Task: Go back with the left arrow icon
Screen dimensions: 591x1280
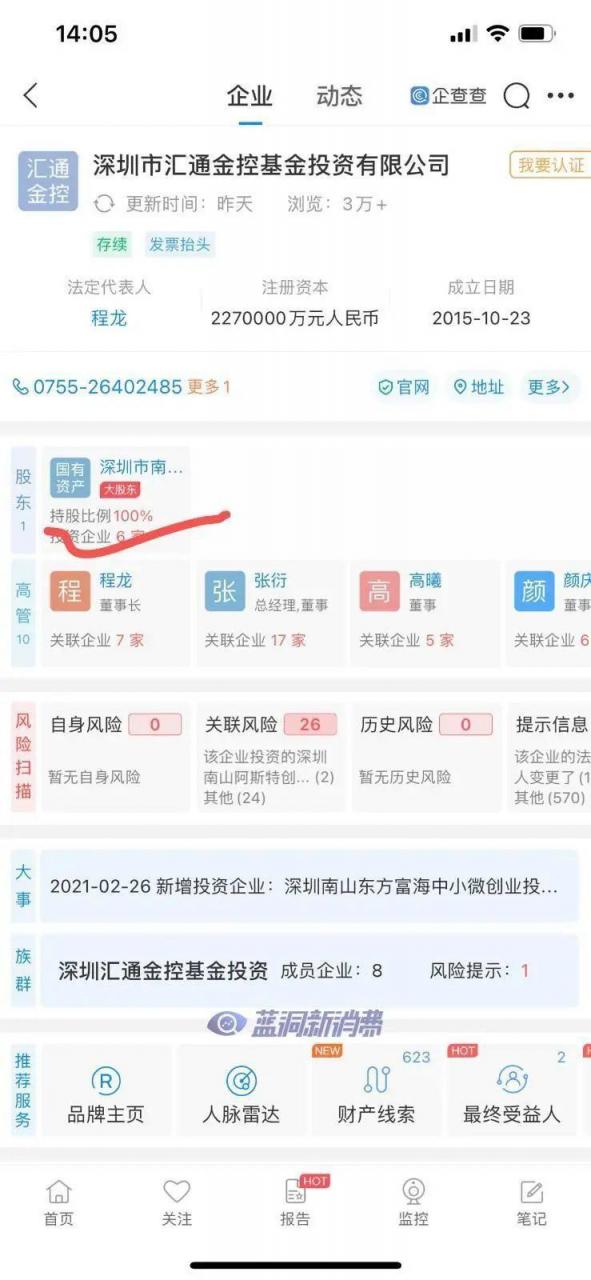Action: pyautogui.click(x=30, y=95)
